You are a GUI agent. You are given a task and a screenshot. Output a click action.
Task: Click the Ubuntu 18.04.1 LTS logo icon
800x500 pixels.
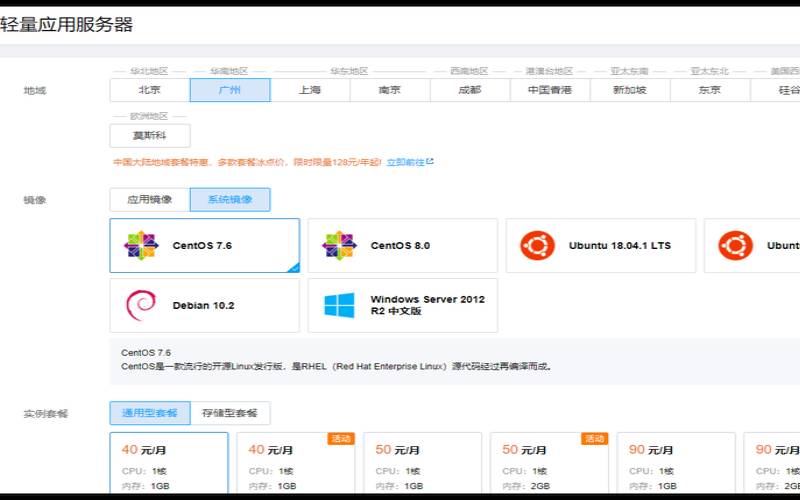click(x=537, y=245)
